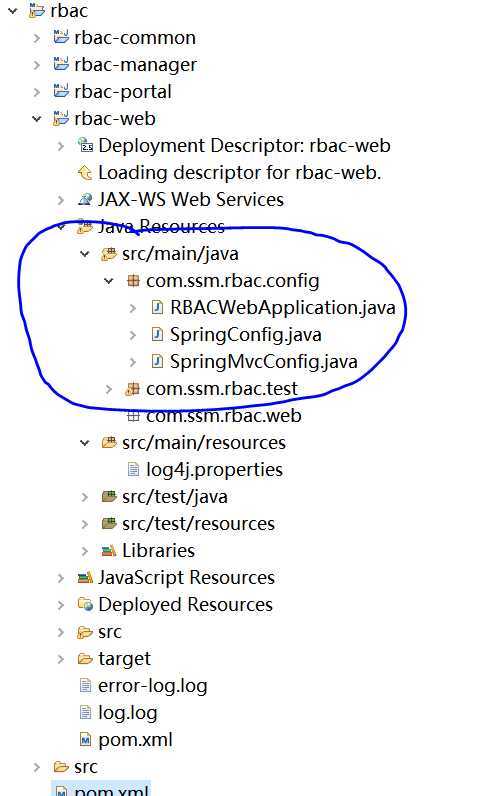This screenshot has width=478, height=796.
Task: Expand the rbac-portal module
Action: click(37, 92)
